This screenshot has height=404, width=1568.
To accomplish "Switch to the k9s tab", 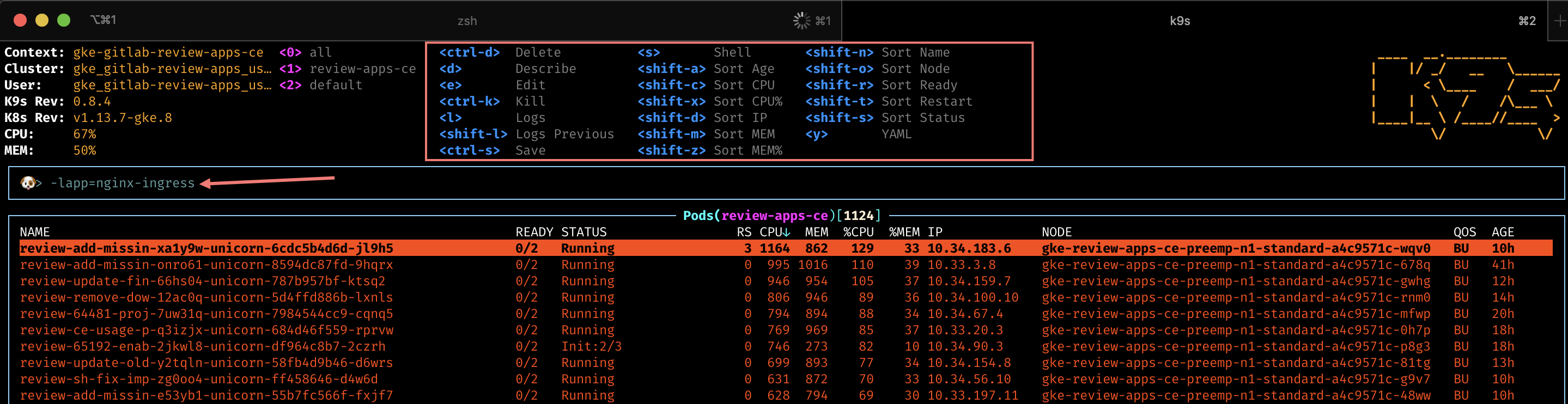I will click(1179, 21).
